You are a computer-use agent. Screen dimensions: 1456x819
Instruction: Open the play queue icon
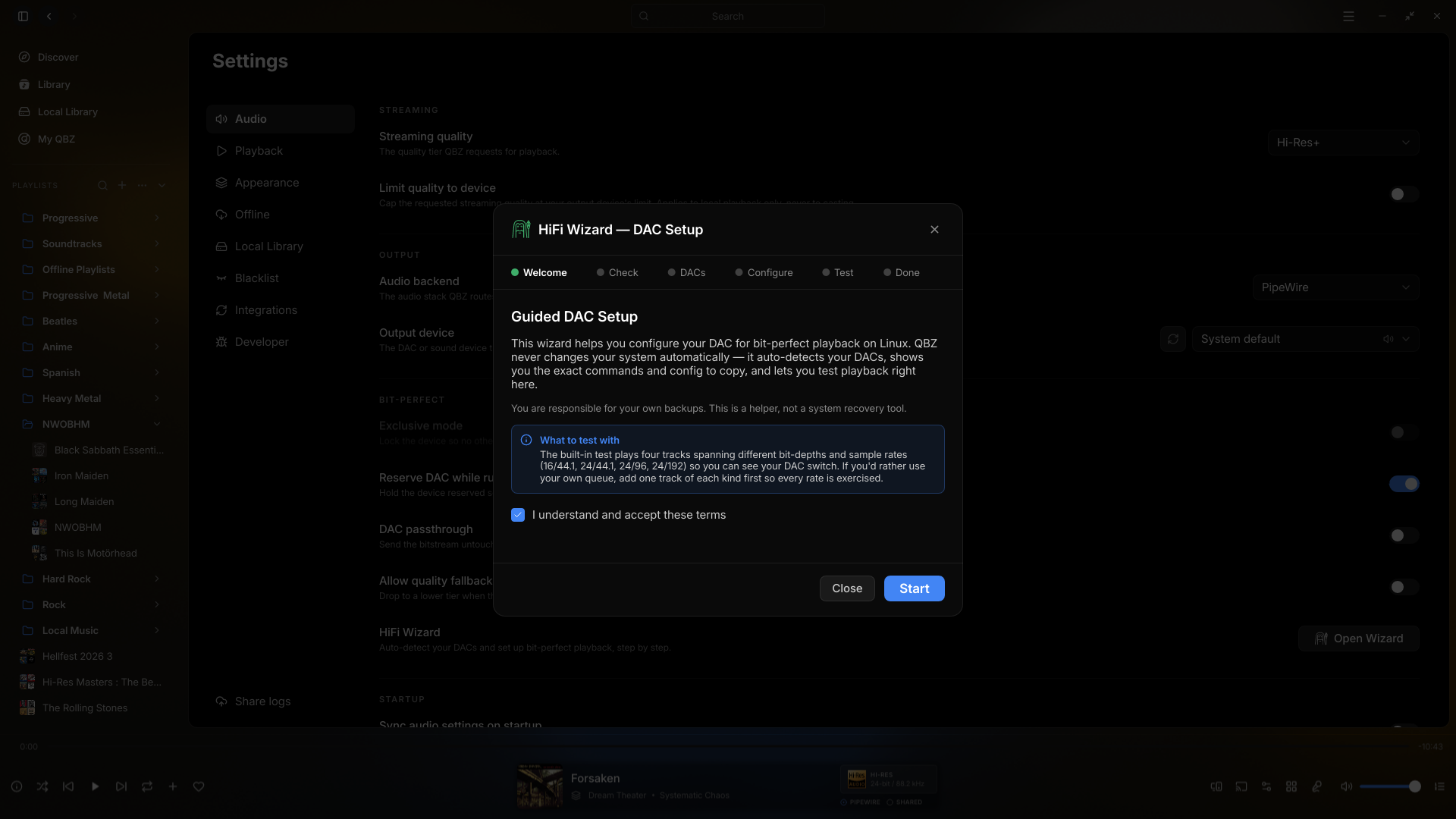tap(1440, 786)
